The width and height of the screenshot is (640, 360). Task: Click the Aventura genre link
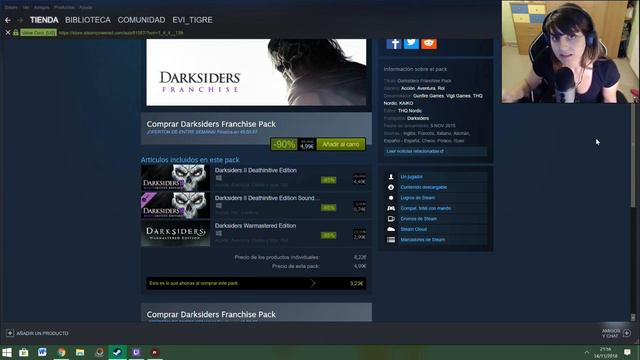(x=426, y=88)
